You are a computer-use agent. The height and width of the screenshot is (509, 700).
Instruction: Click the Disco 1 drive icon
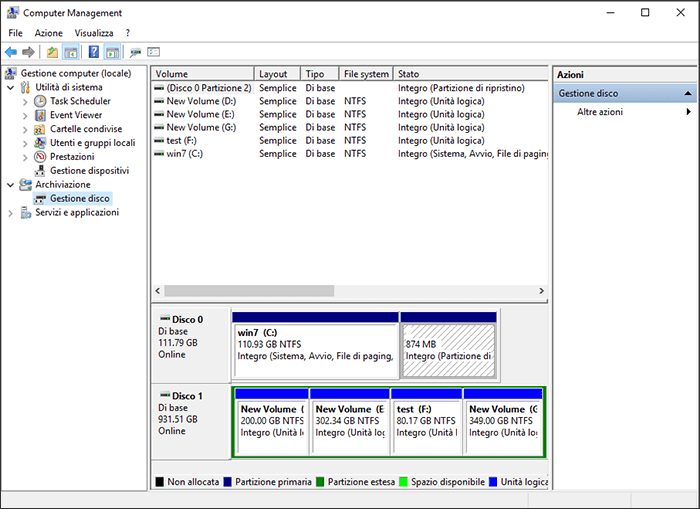(x=165, y=395)
